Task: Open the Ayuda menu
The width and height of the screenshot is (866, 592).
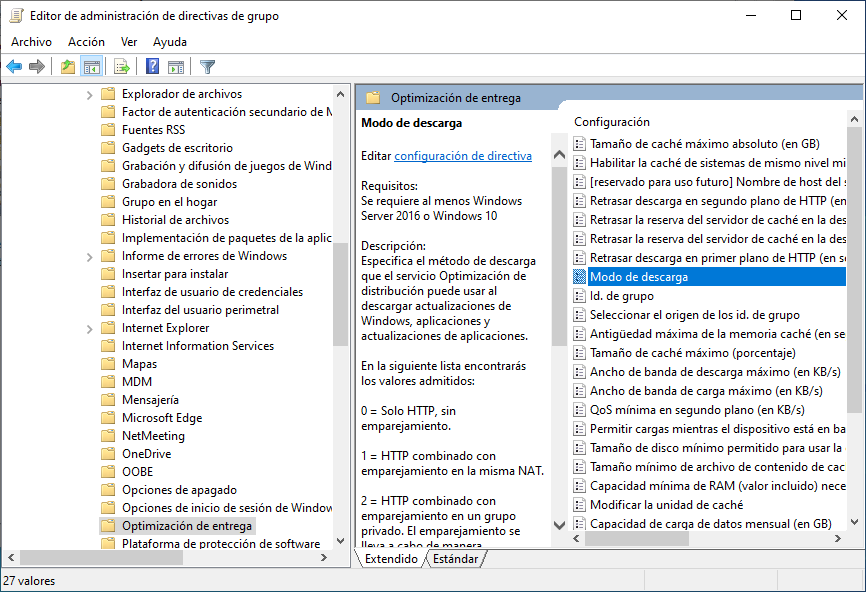Action: coord(170,42)
